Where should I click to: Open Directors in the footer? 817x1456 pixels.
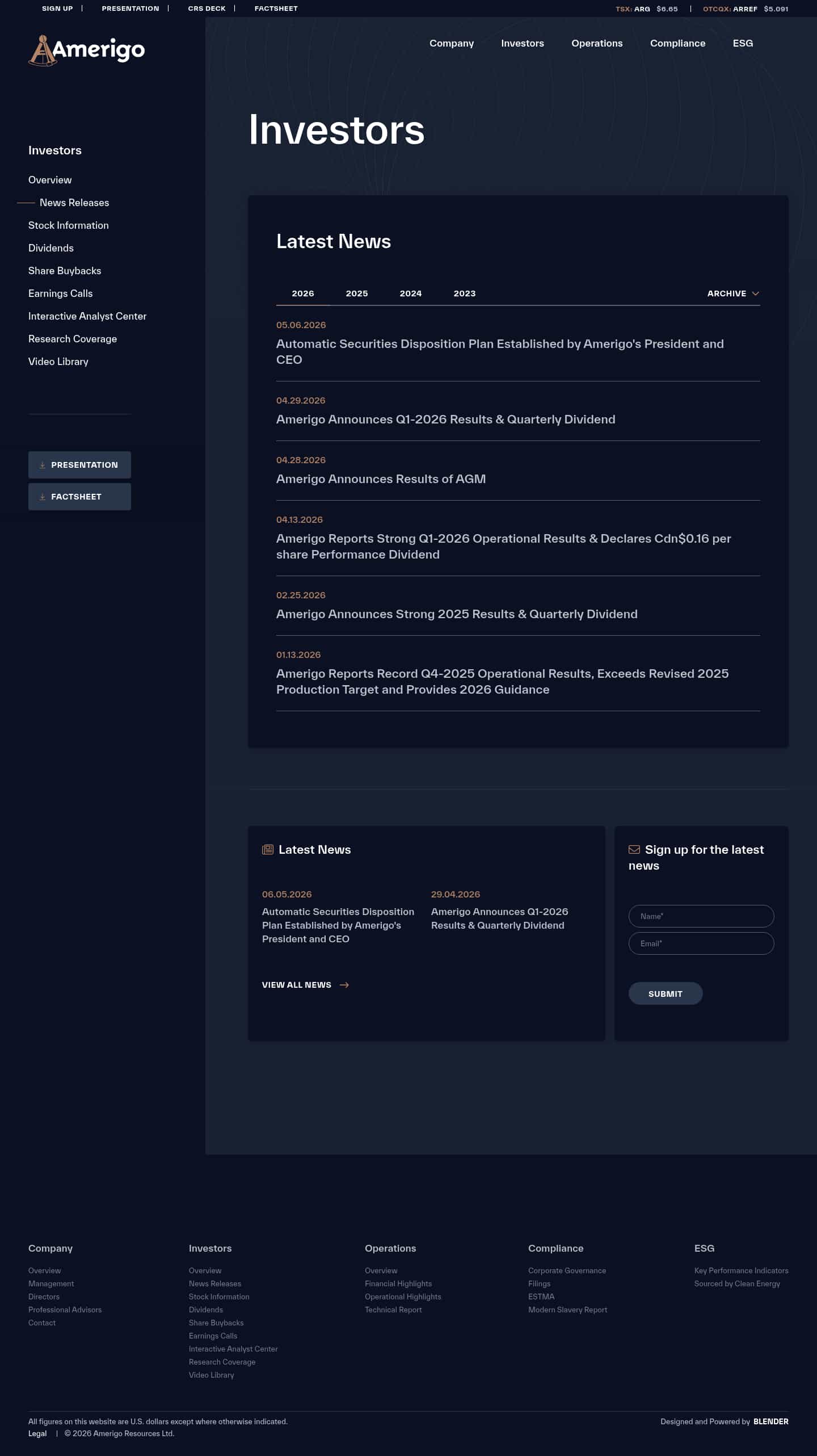click(x=44, y=1296)
